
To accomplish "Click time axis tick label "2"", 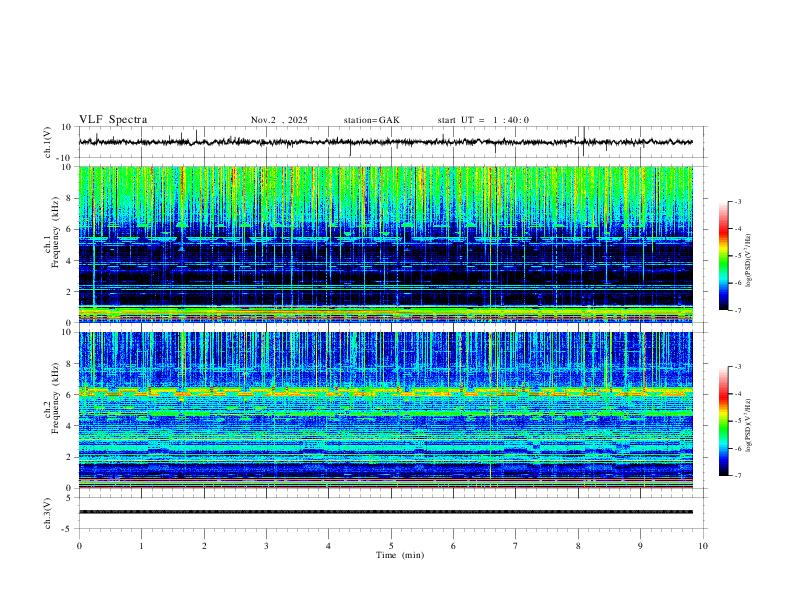I will point(204,546).
